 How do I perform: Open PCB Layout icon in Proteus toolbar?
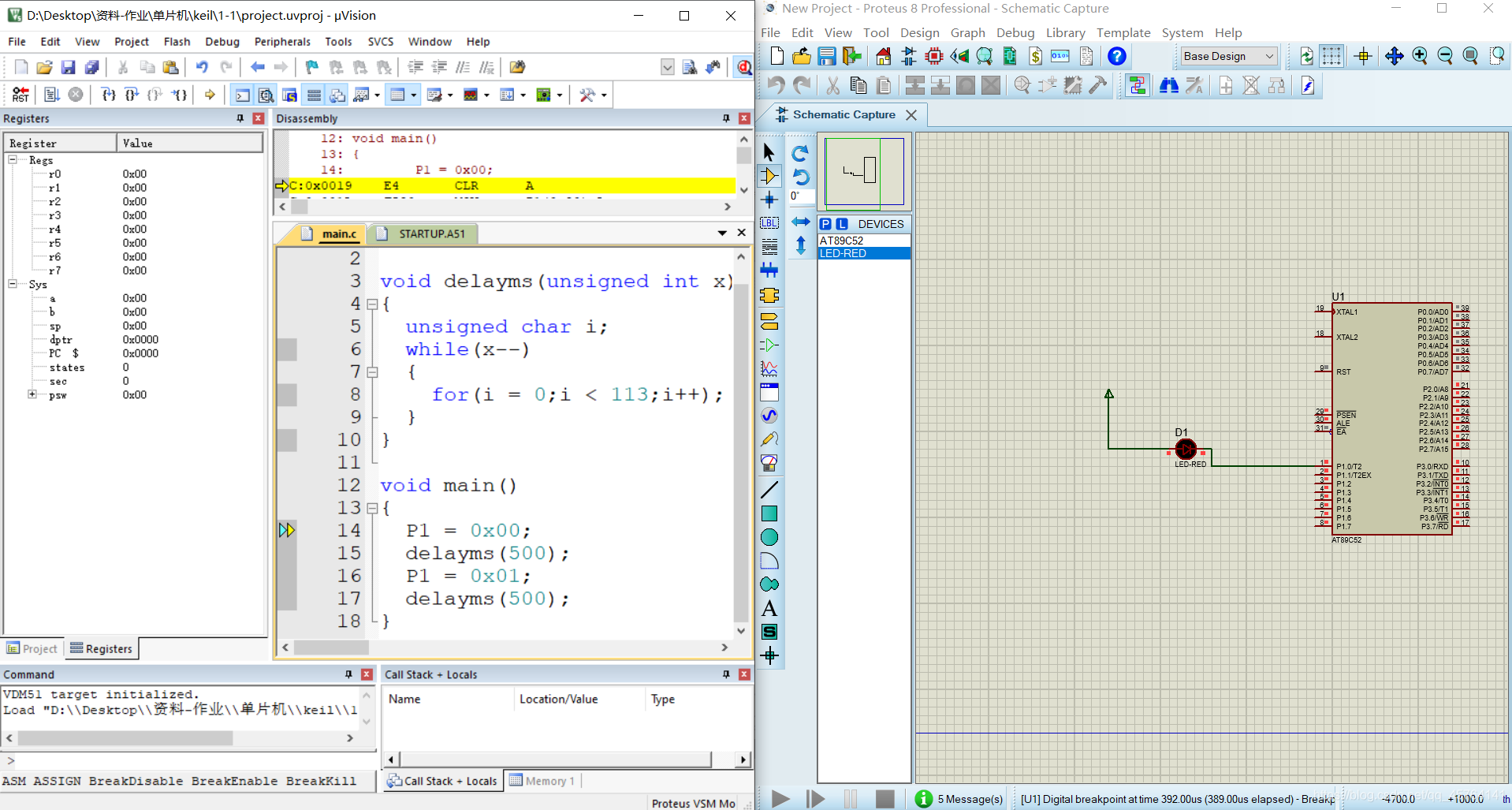pos(934,56)
